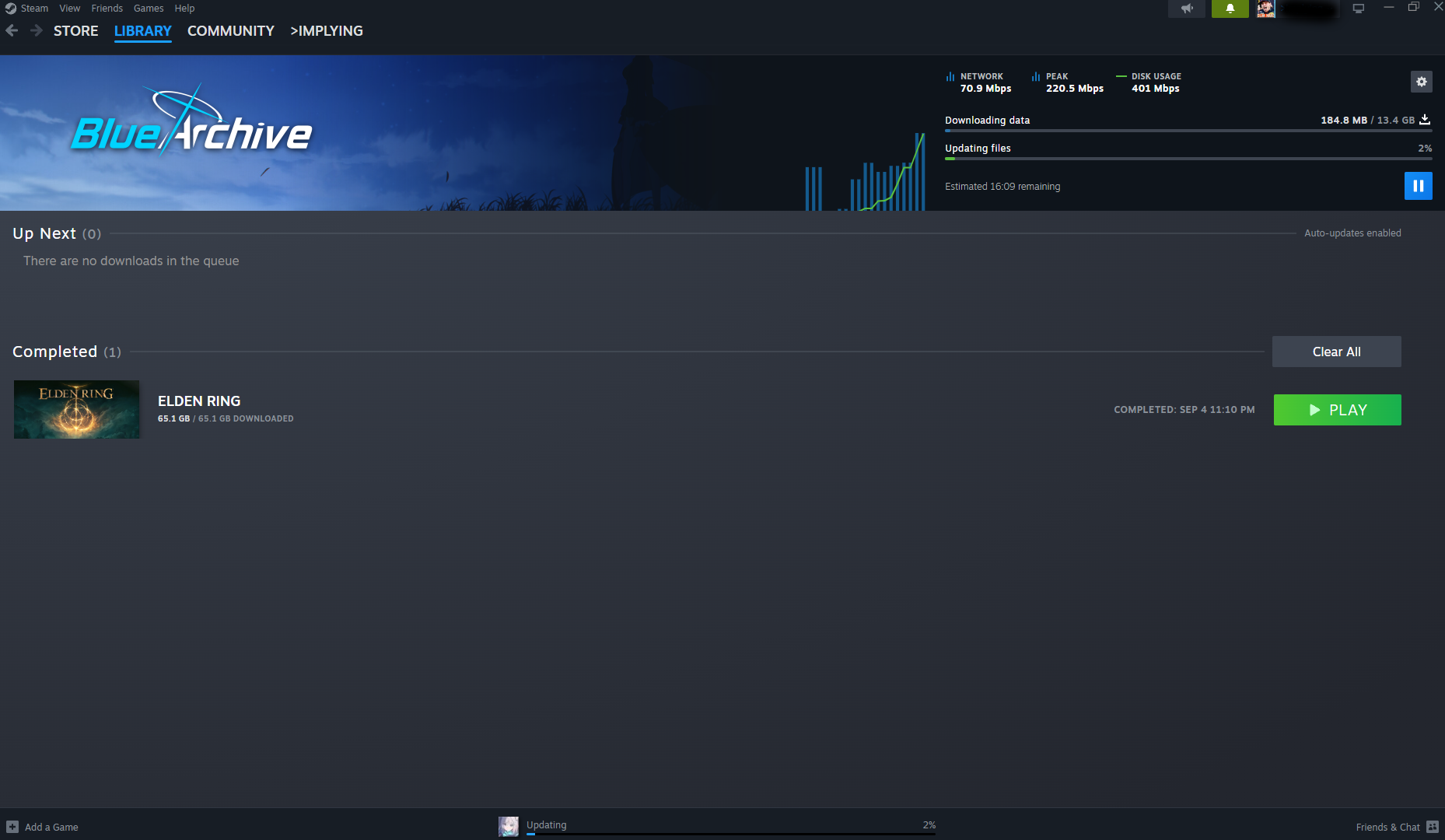Image resolution: width=1445 pixels, height=840 pixels.
Task: Click the Auto-updates enabled text
Action: pos(1352,233)
